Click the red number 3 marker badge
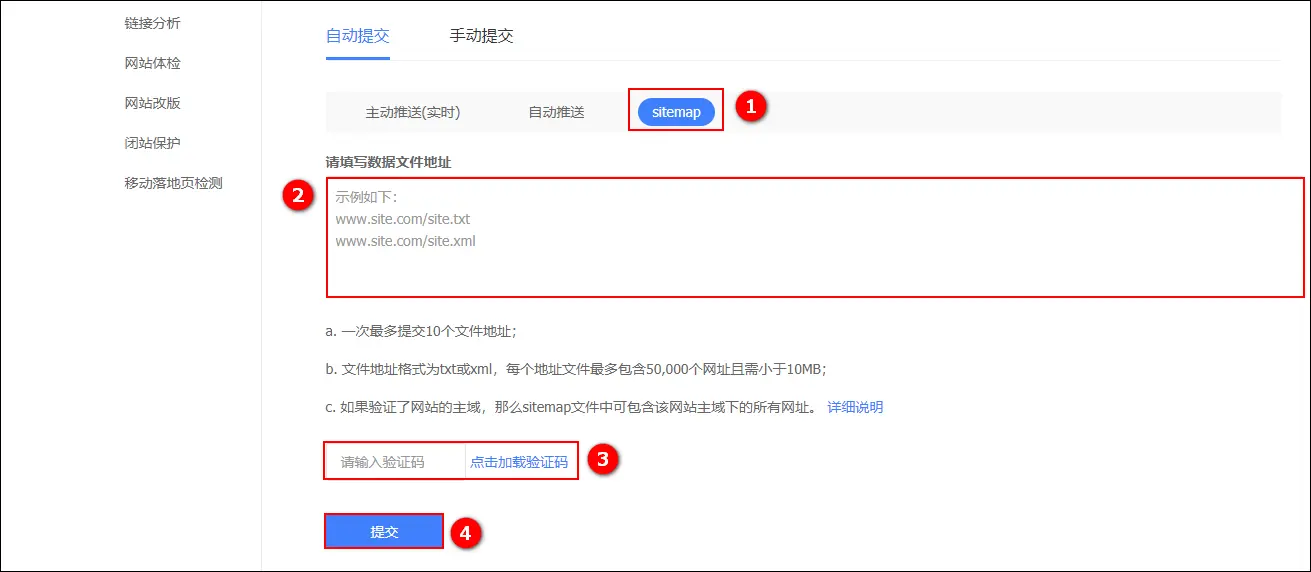Viewport: 1311px width, 572px height. (602, 460)
